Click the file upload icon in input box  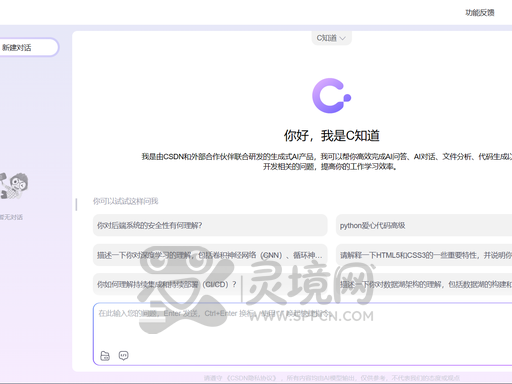tap(105, 356)
